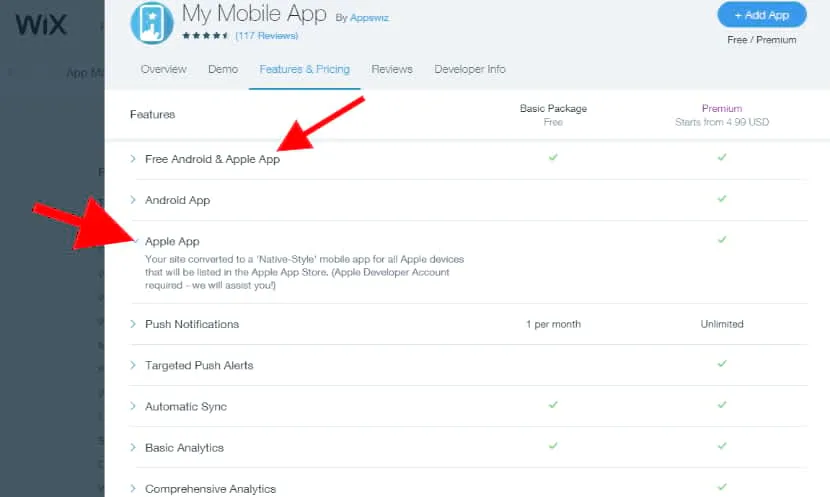The height and width of the screenshot is (497, 830).
Task: Click the My Mobile App icon
Action: [152, 23]
